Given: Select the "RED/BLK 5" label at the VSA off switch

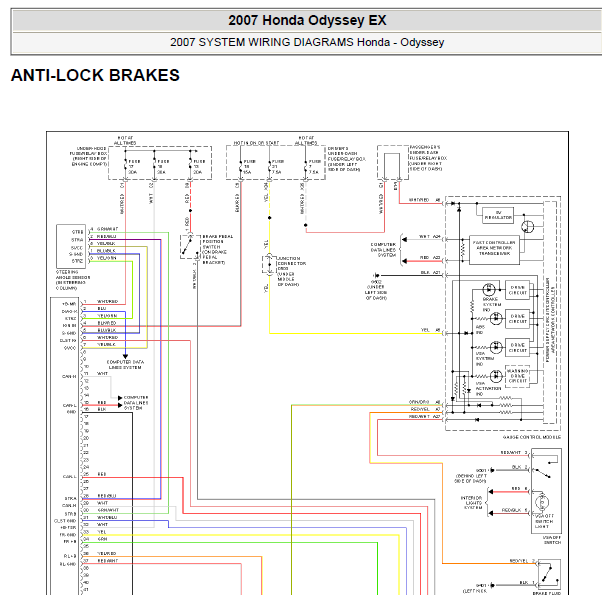Looking at the screenshot, I should (x=515, y=510).
